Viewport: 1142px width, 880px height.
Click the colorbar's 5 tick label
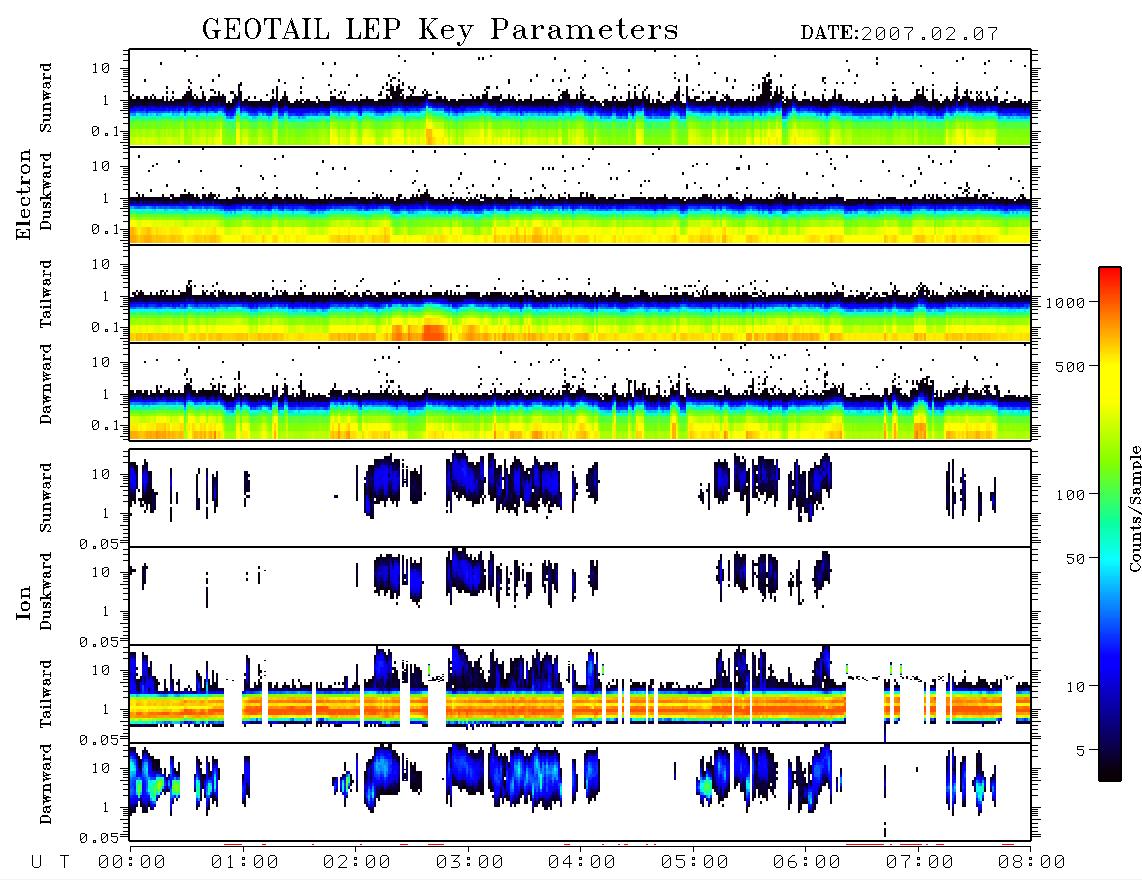[x=1080, y=751]
